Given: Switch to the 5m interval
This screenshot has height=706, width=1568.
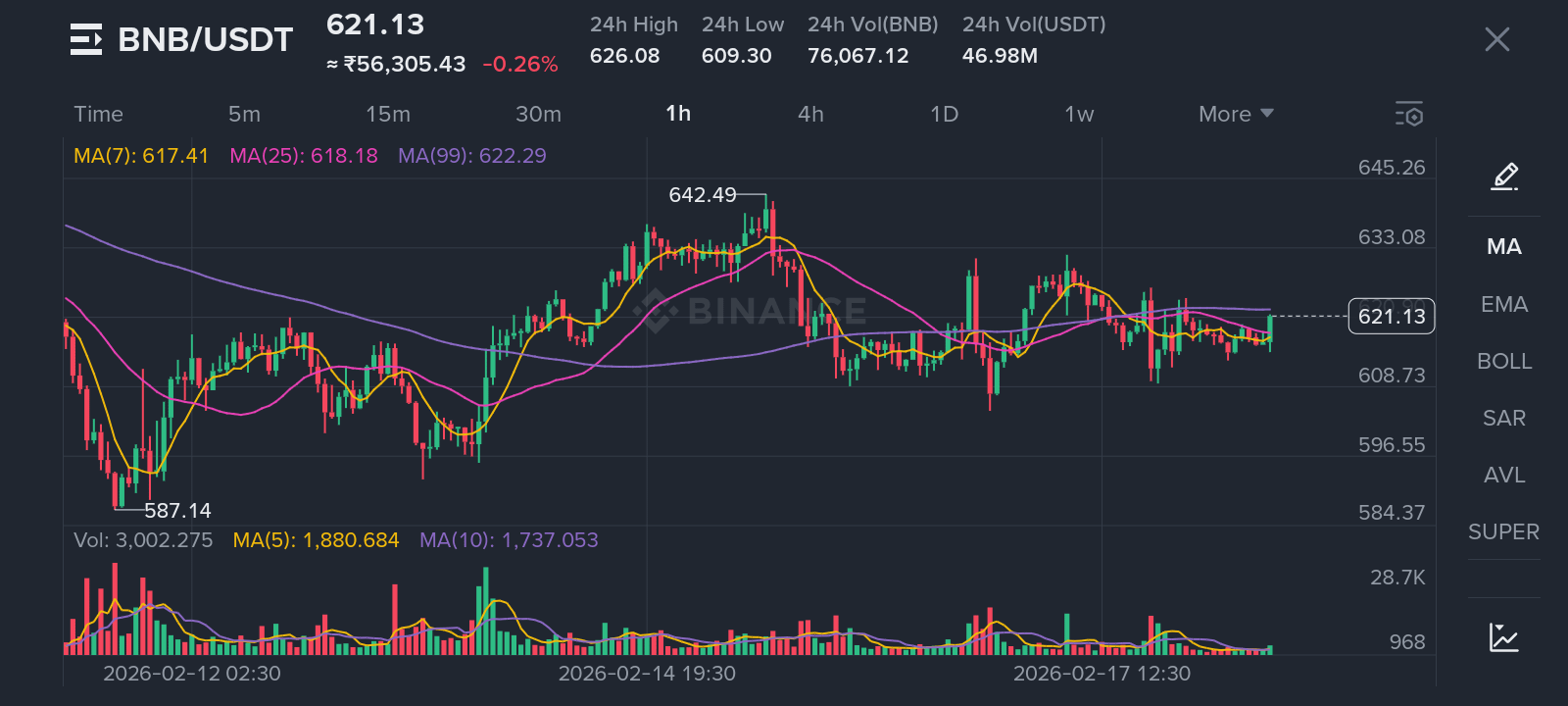Looking at the screenshot, I should [244, 114].
